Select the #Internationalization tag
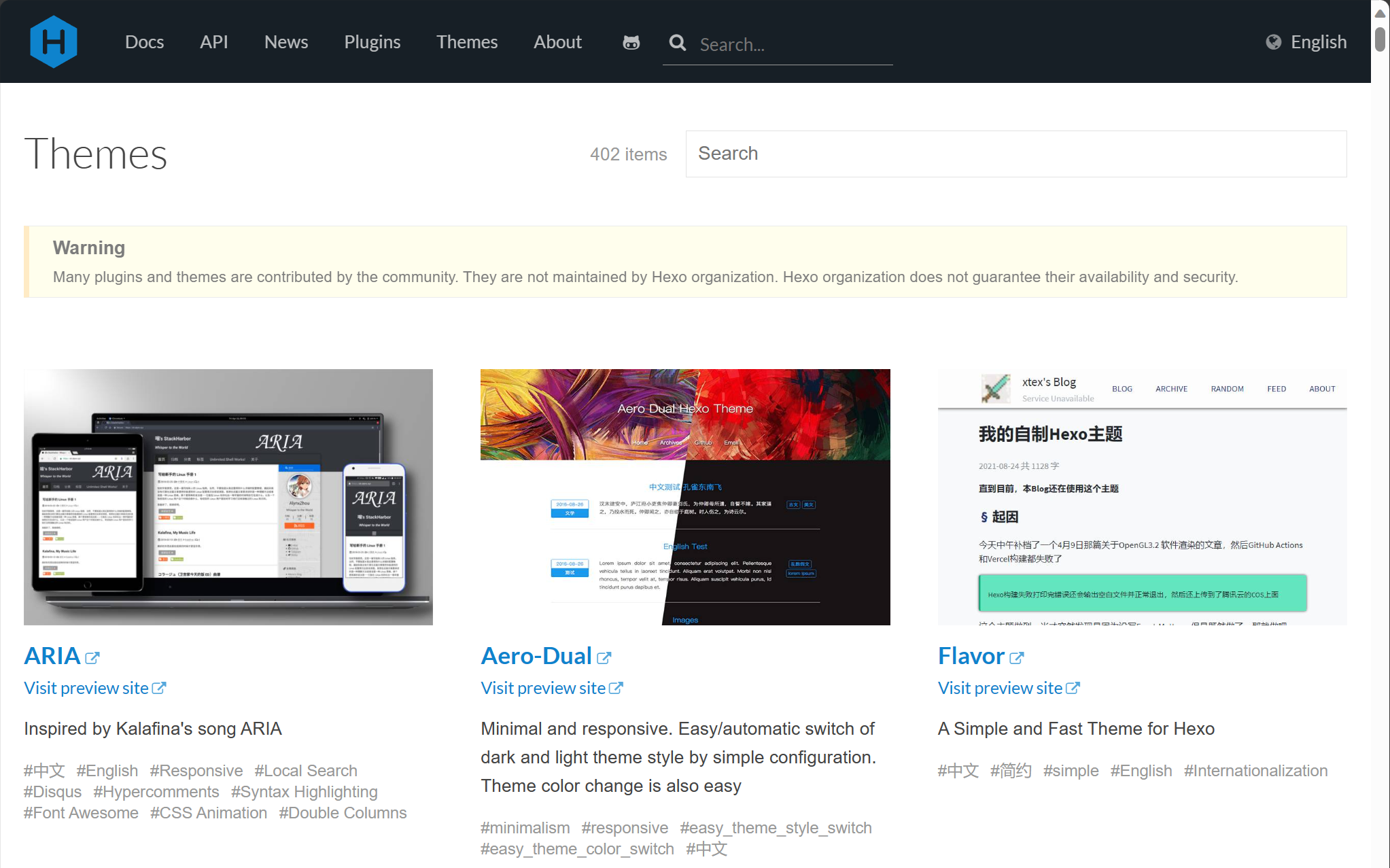Screen dimensions: 1390x868 1255,771
